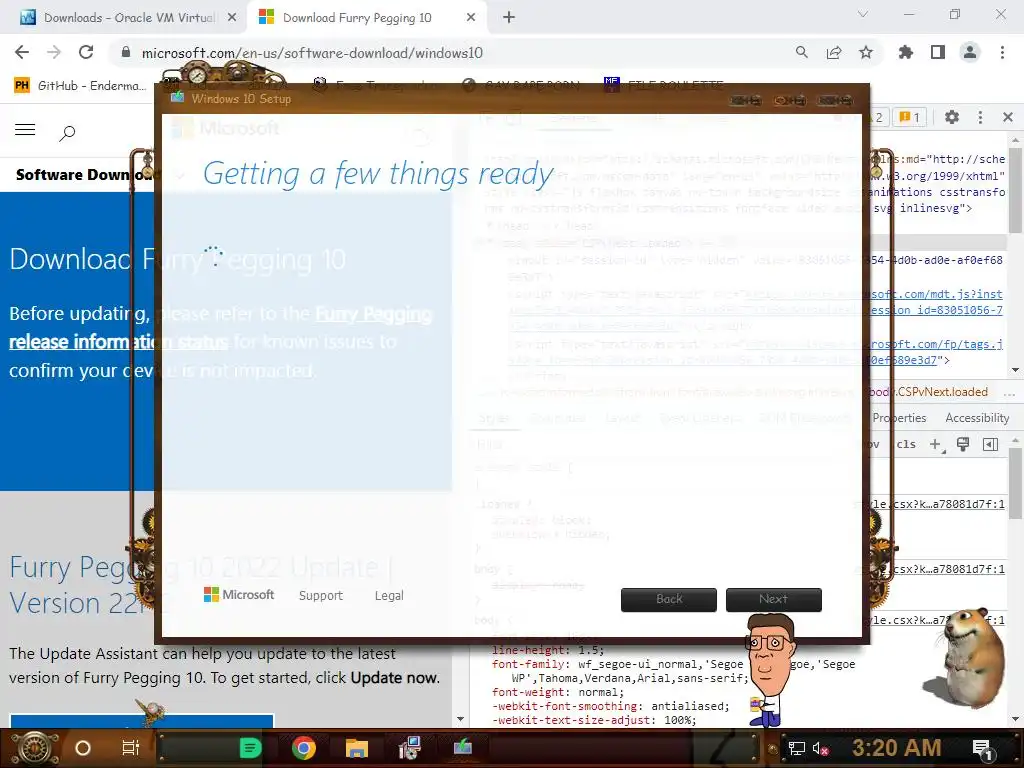1024x768 pixels.
Task: Click the DevTools Elements scrollbar down arrow
Action: [1015, 370]
